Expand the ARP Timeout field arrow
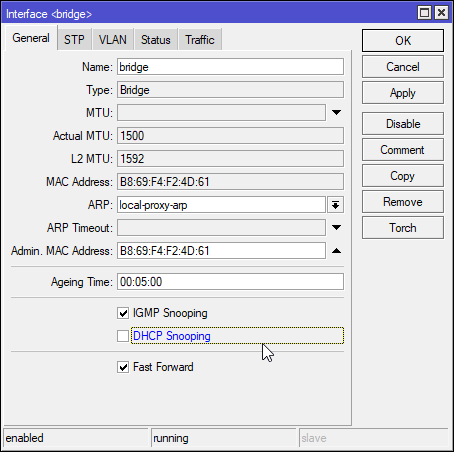The height and width of the screenshot is (452, 454). click(x=336, y=228)
